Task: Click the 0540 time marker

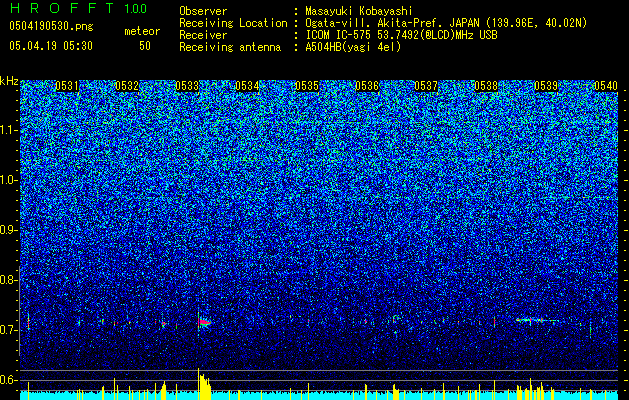Action: (x=606, y=86)
